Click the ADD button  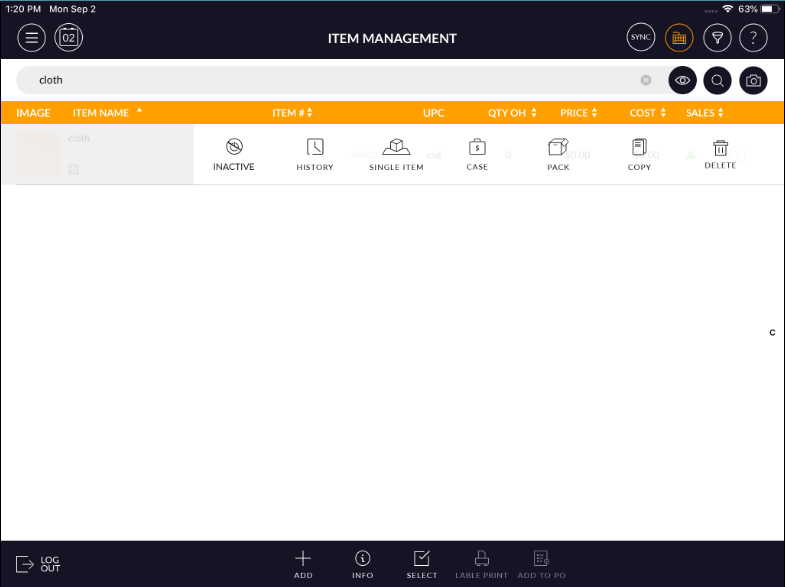(x=303, y=564)
